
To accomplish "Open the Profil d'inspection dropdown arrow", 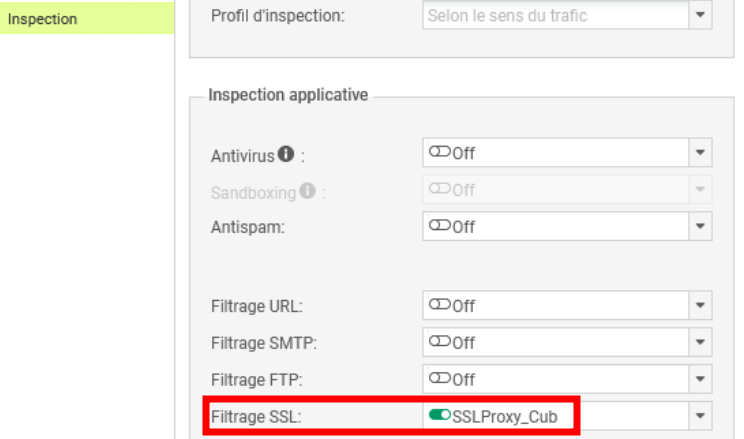I will pos(700,16).
